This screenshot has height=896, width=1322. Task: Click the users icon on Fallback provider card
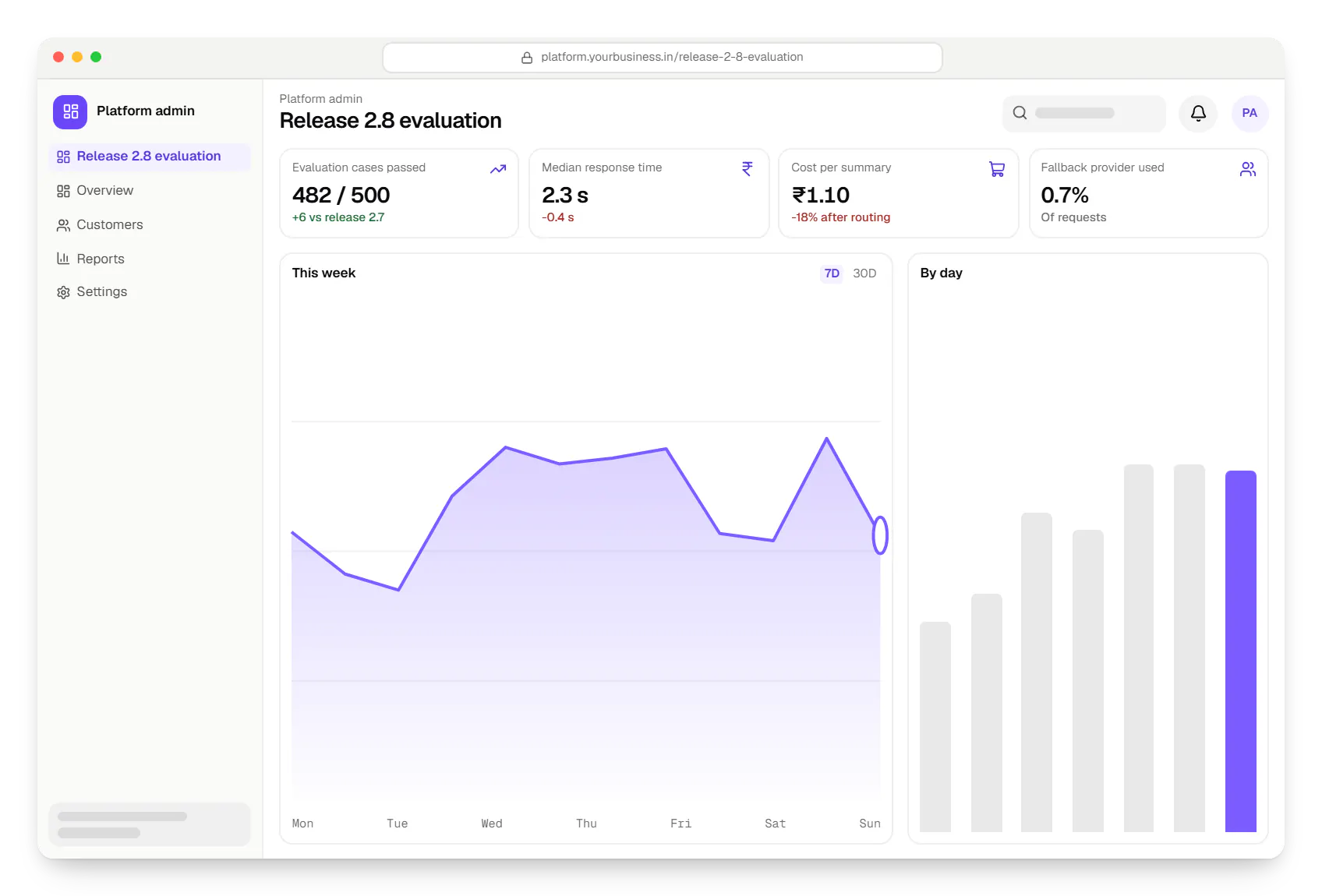(x=1248, y=169)
